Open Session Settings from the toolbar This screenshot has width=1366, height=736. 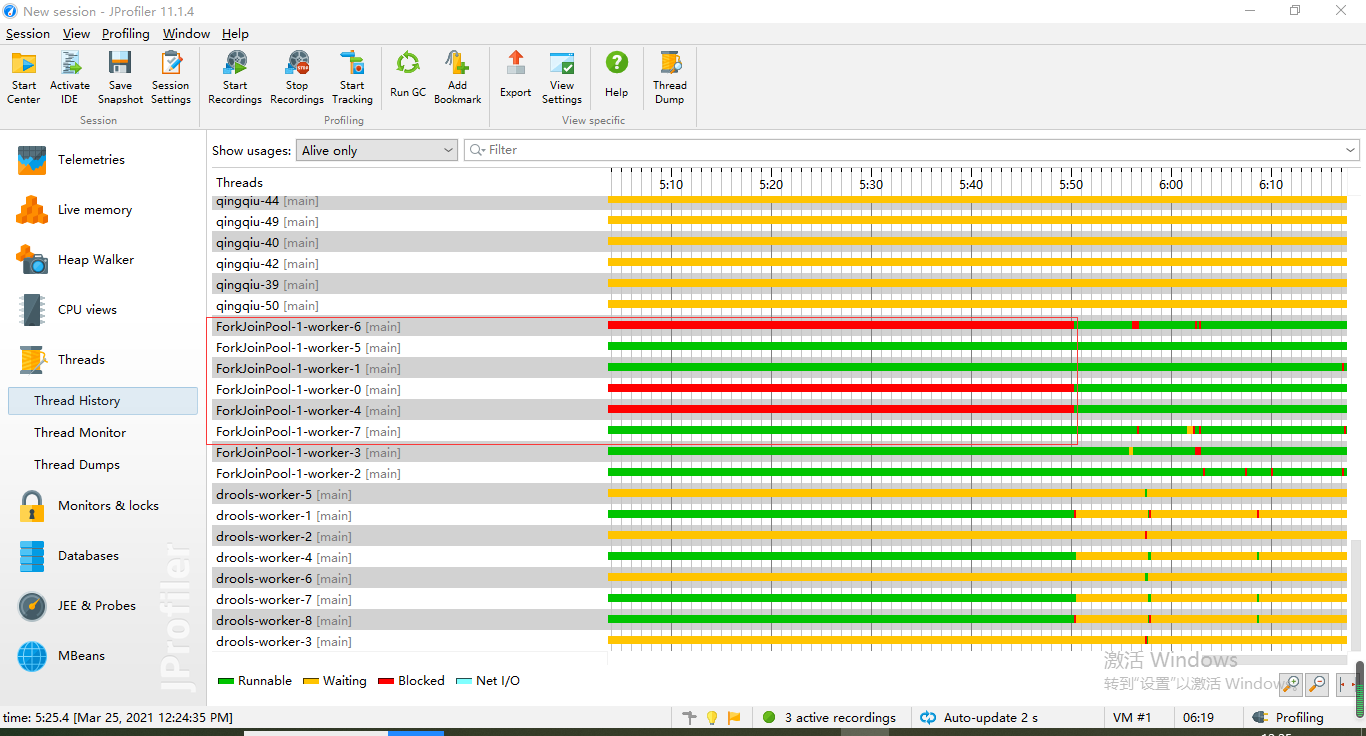click(x=171, y=78)
